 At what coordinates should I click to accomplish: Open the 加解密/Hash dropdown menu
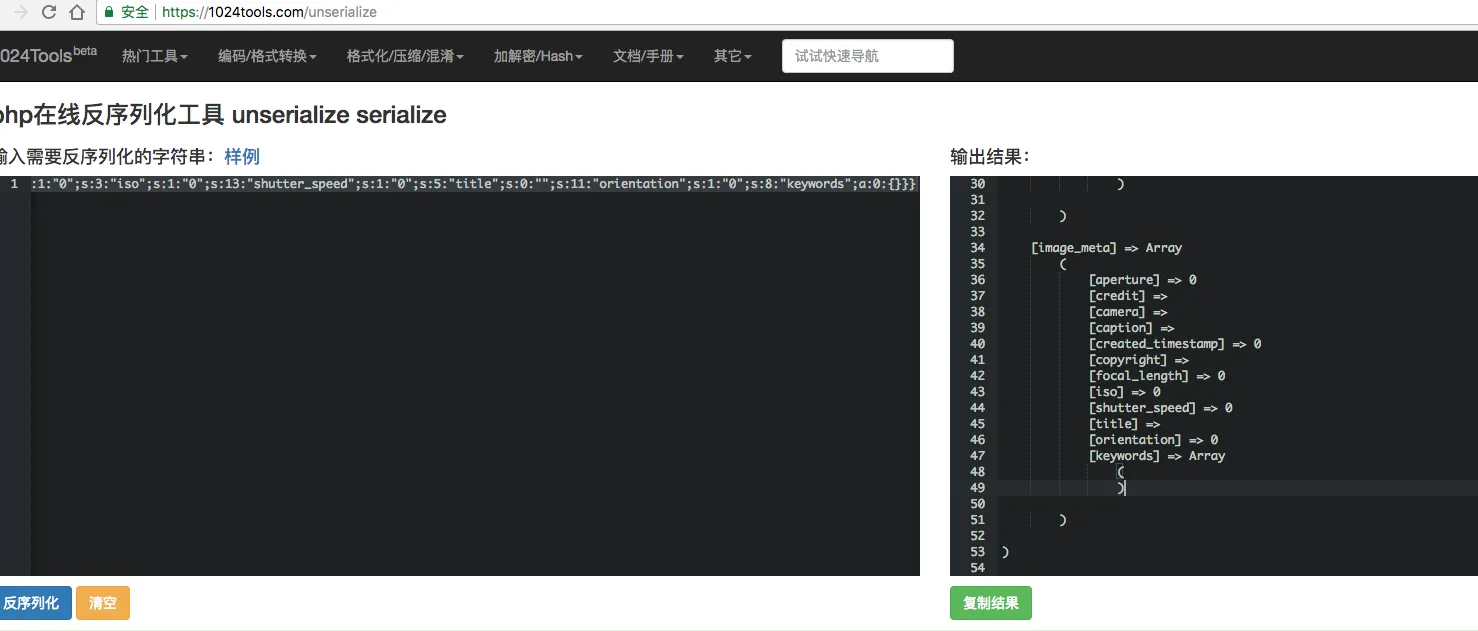point(538,56)
